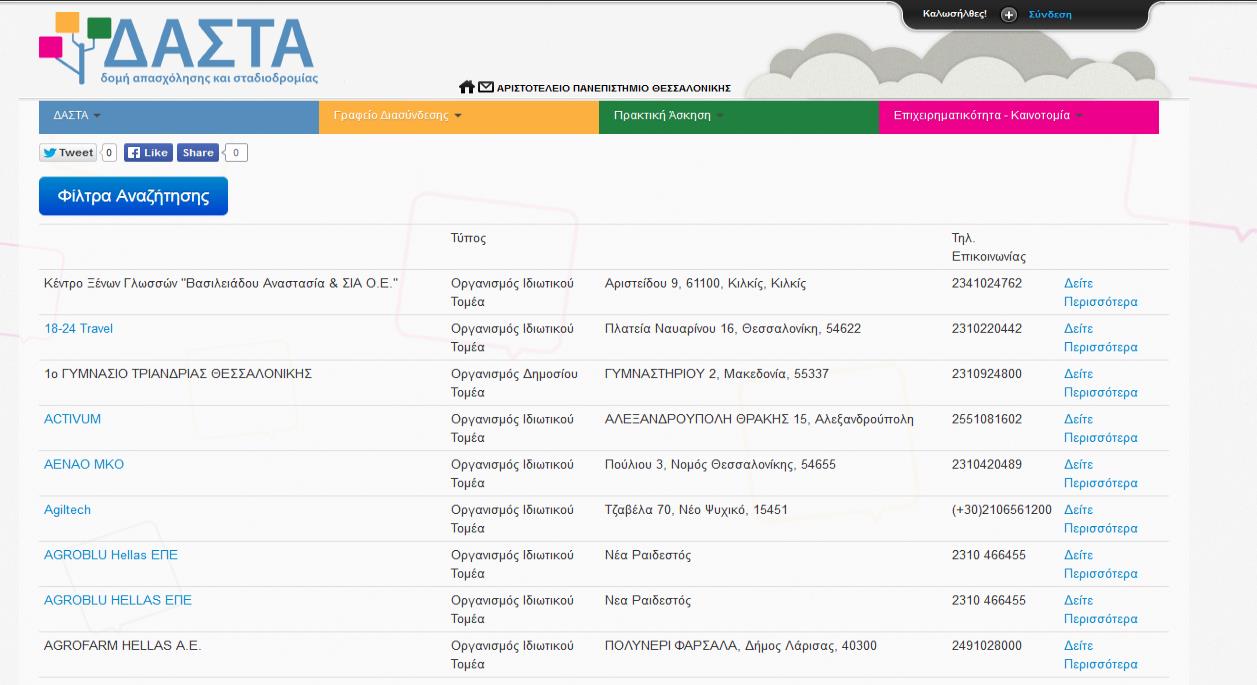Image resolution: width=1257 pixels, height=685 pixels.
Task: Click the address Τζαβέλα 70, Νέο Ψυχικό
Action: 696,510
